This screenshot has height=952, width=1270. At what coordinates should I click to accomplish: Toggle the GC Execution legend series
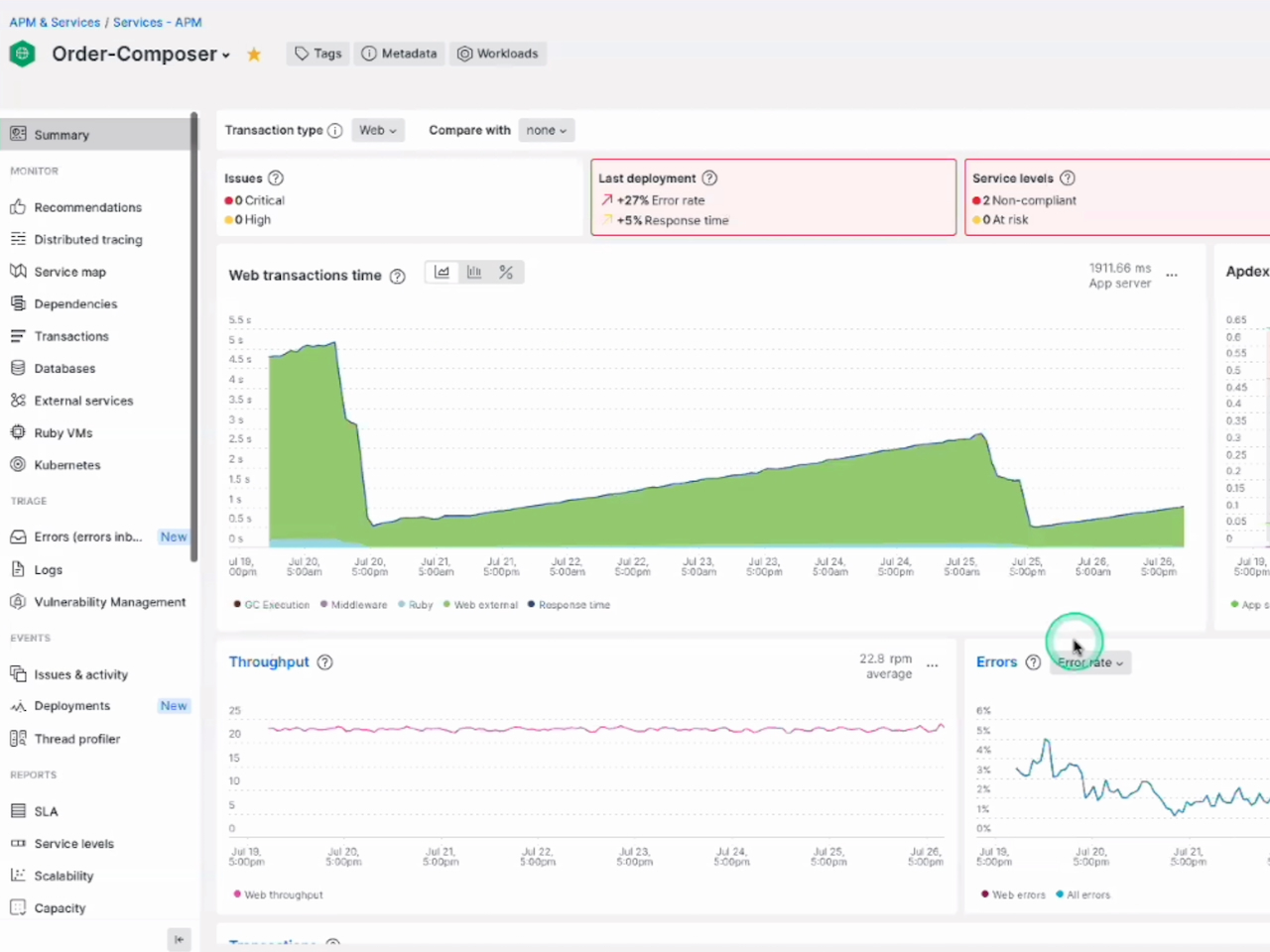coord(272,605)
